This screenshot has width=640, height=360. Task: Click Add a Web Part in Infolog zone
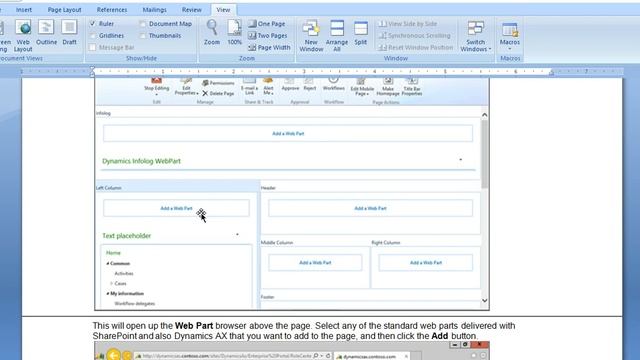(x=288, y=133)
